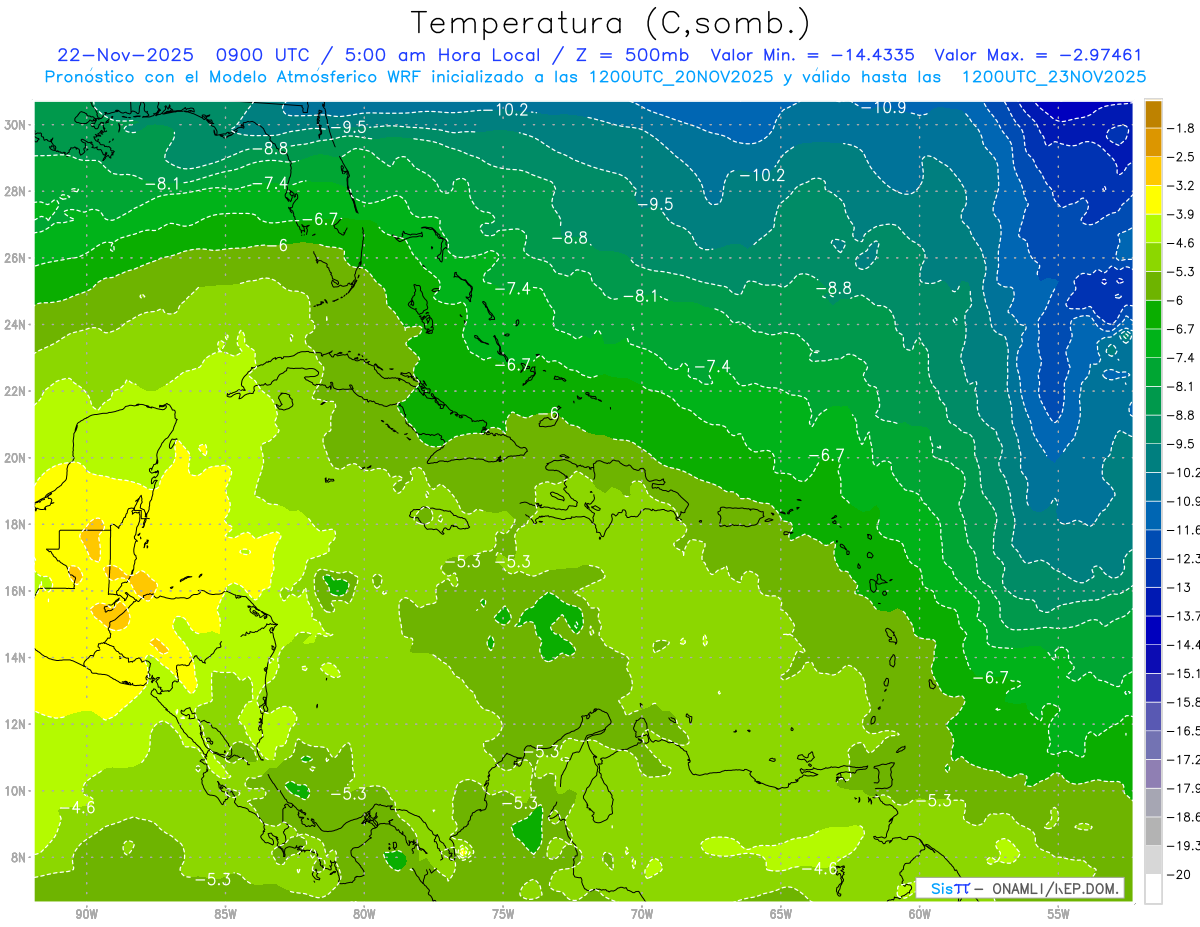
Task: Click the valid-until time "1200UTC_23NOV2025"
Action: (x=1054, y=77)
